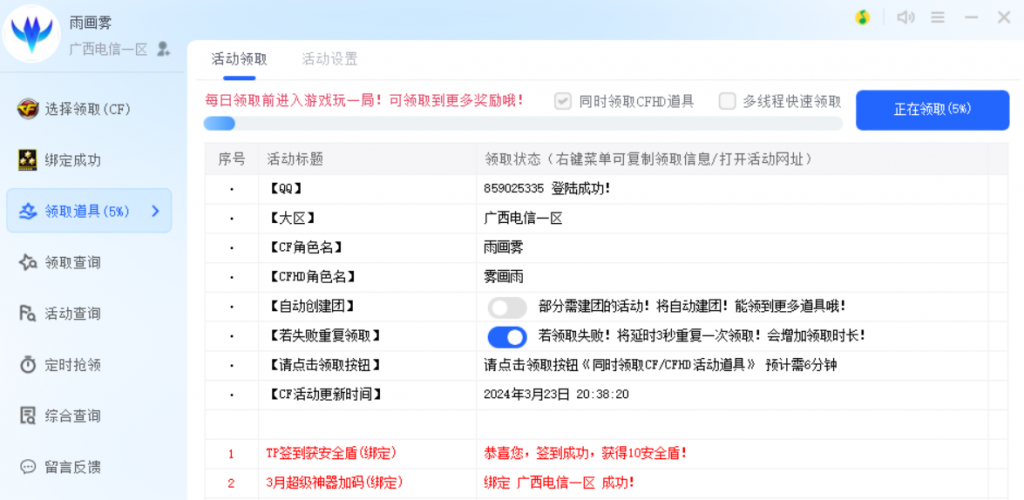Click the 活动标题 column header
Image resolution: width=1024 pixels, height=500 pixels.
click(x=367, y=159)
